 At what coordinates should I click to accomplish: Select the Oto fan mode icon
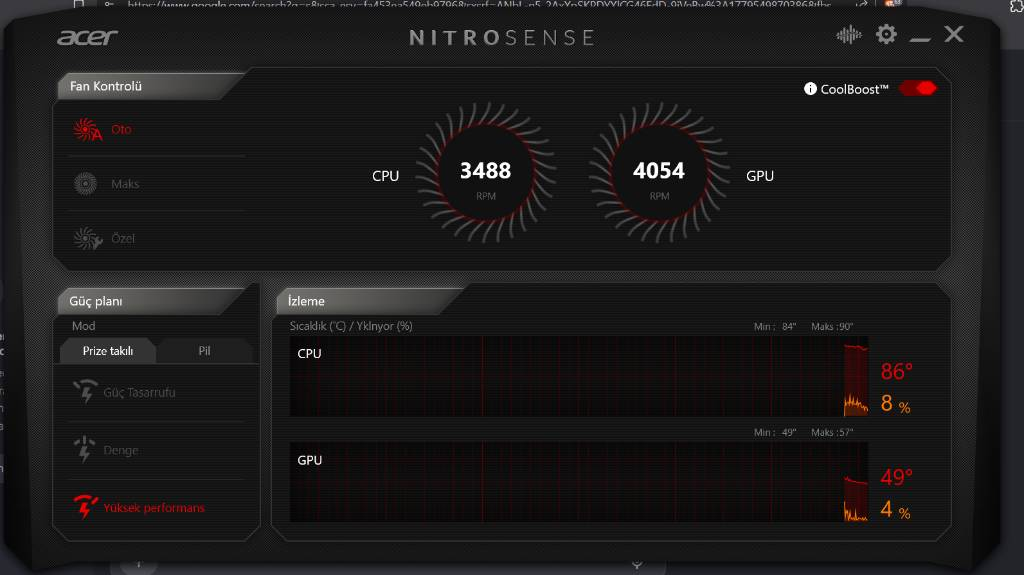click(x=87, y=129)
